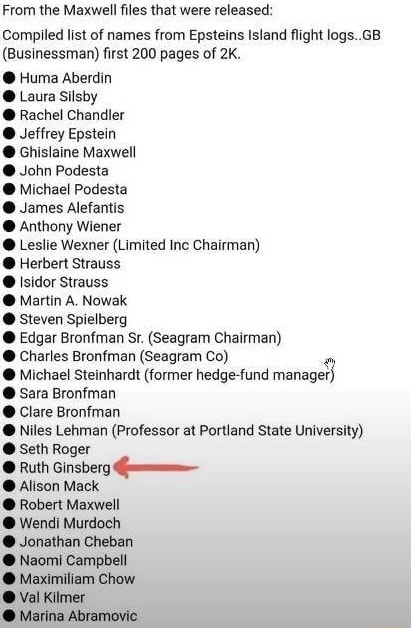Viewport: 411px width, 628px height.
Task: Click the bullet next to Marina Abramovic
Action: pyautogui.click(x=9, y=616)
